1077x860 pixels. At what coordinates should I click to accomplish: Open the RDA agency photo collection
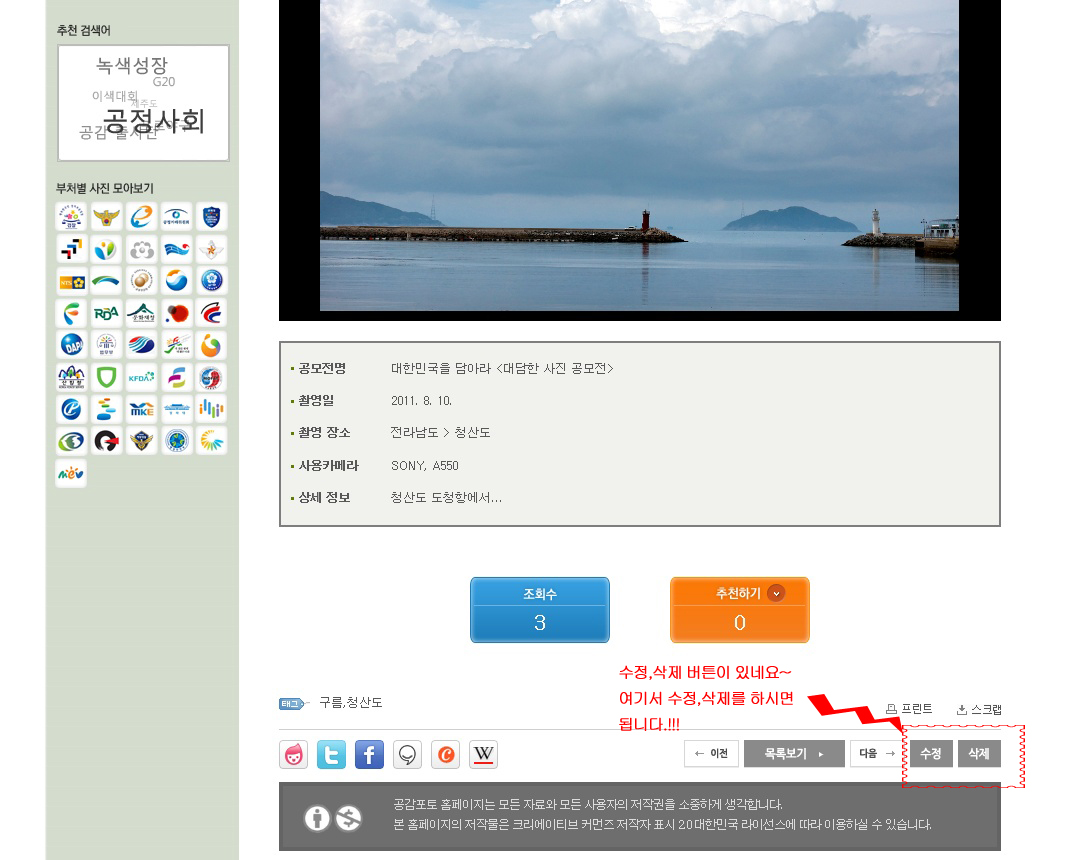pyautogui.click(x=106, y=313)
